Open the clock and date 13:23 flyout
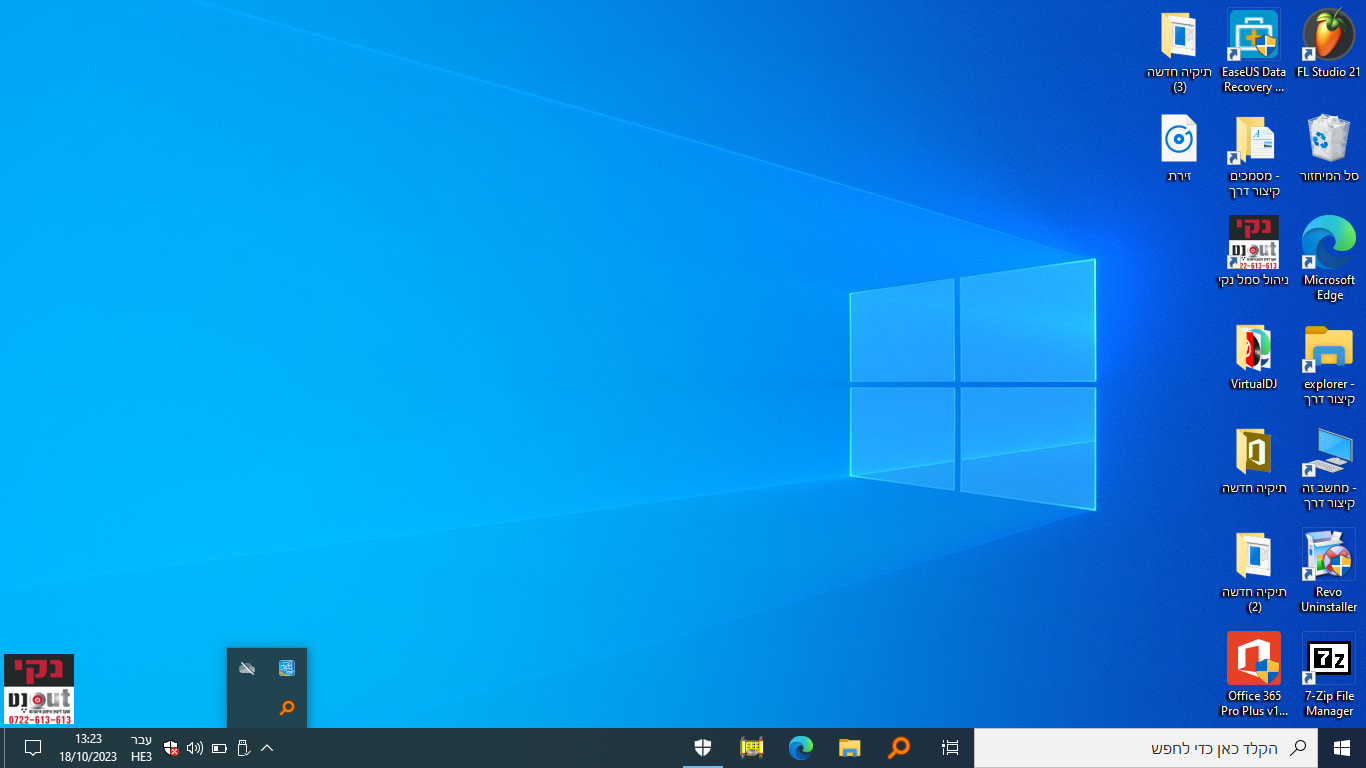Viewport: 1366px width, 768px height. 88,748
